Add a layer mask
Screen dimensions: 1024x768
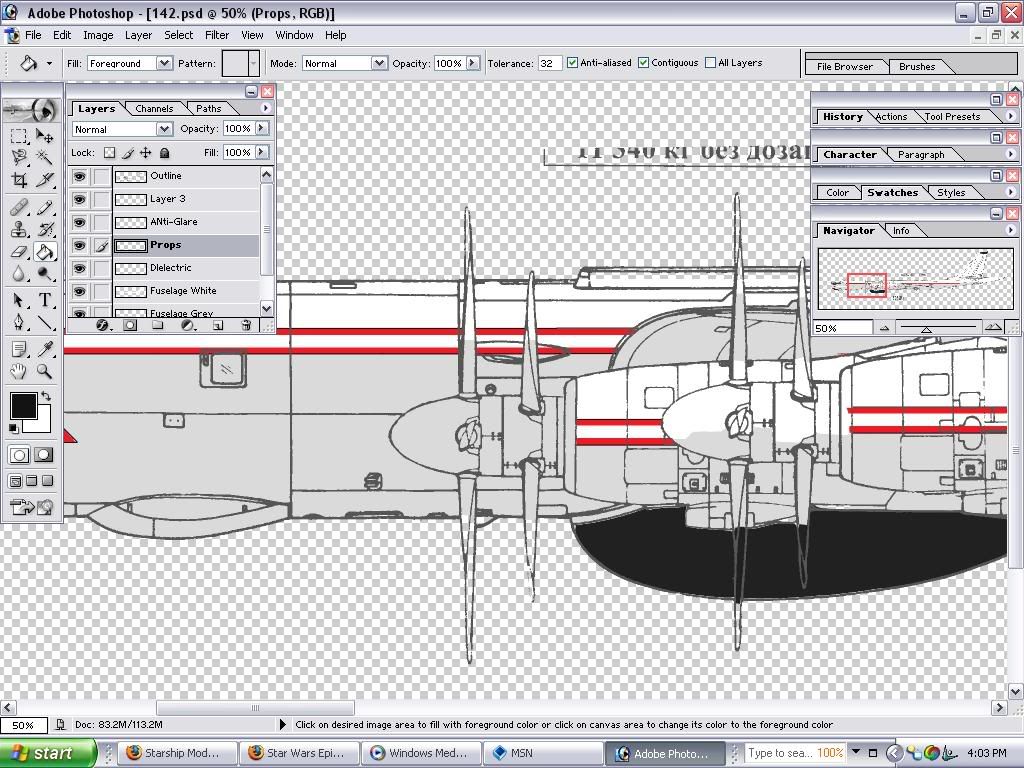(130, 325)
